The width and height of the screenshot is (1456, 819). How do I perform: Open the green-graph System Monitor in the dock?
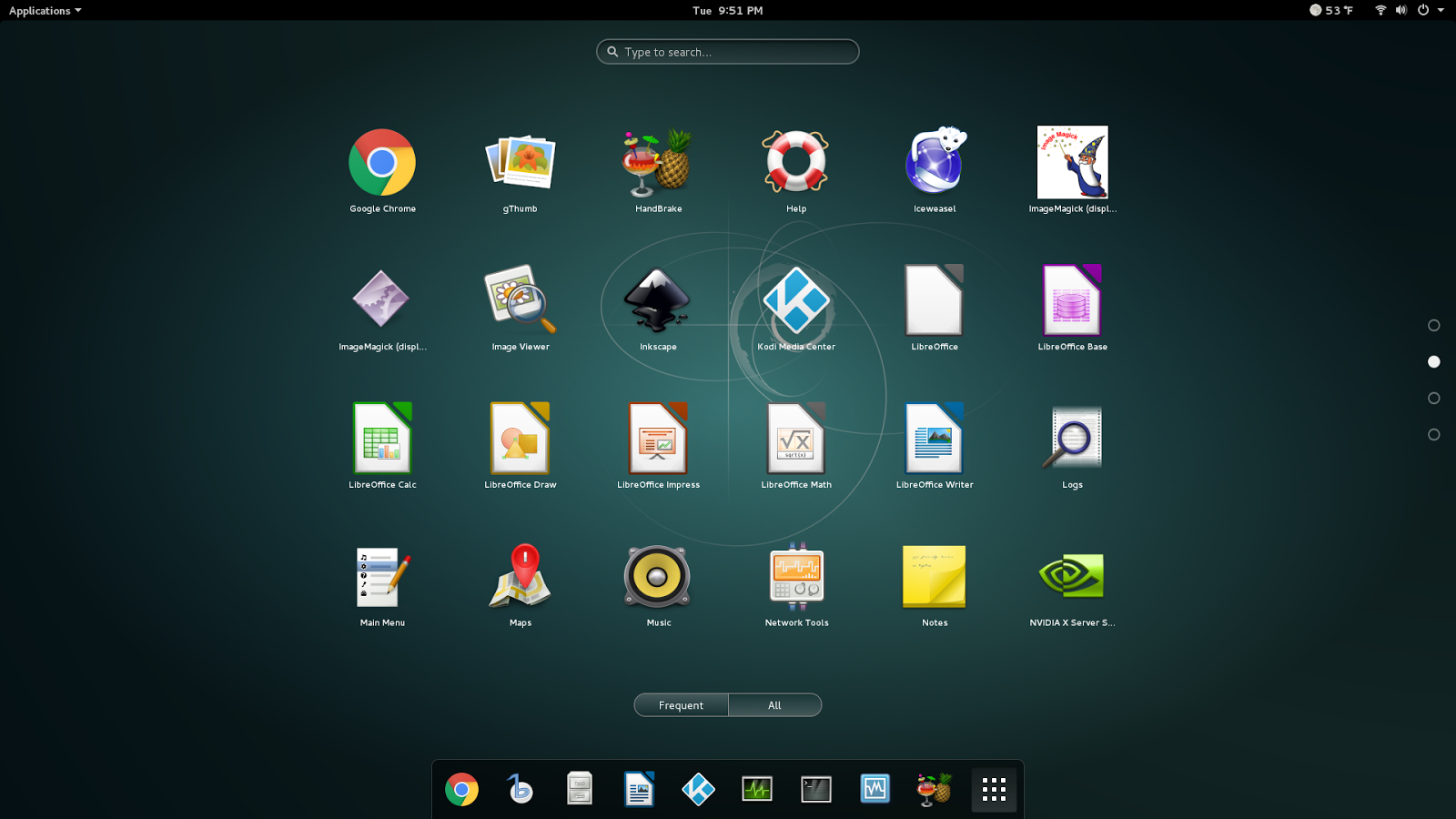click(757, 790)
